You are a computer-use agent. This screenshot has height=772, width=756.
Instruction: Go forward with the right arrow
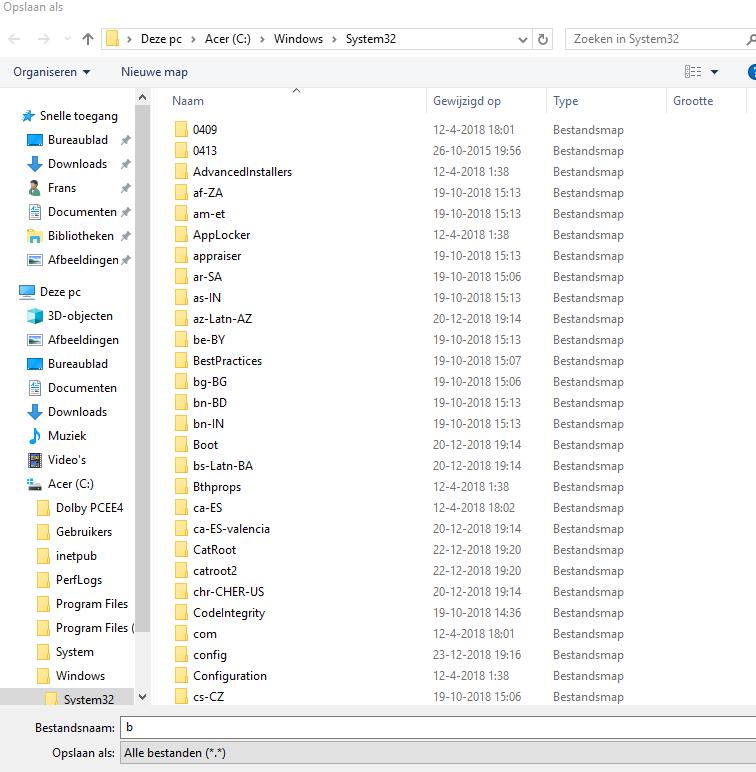click(x=44, y=39)
